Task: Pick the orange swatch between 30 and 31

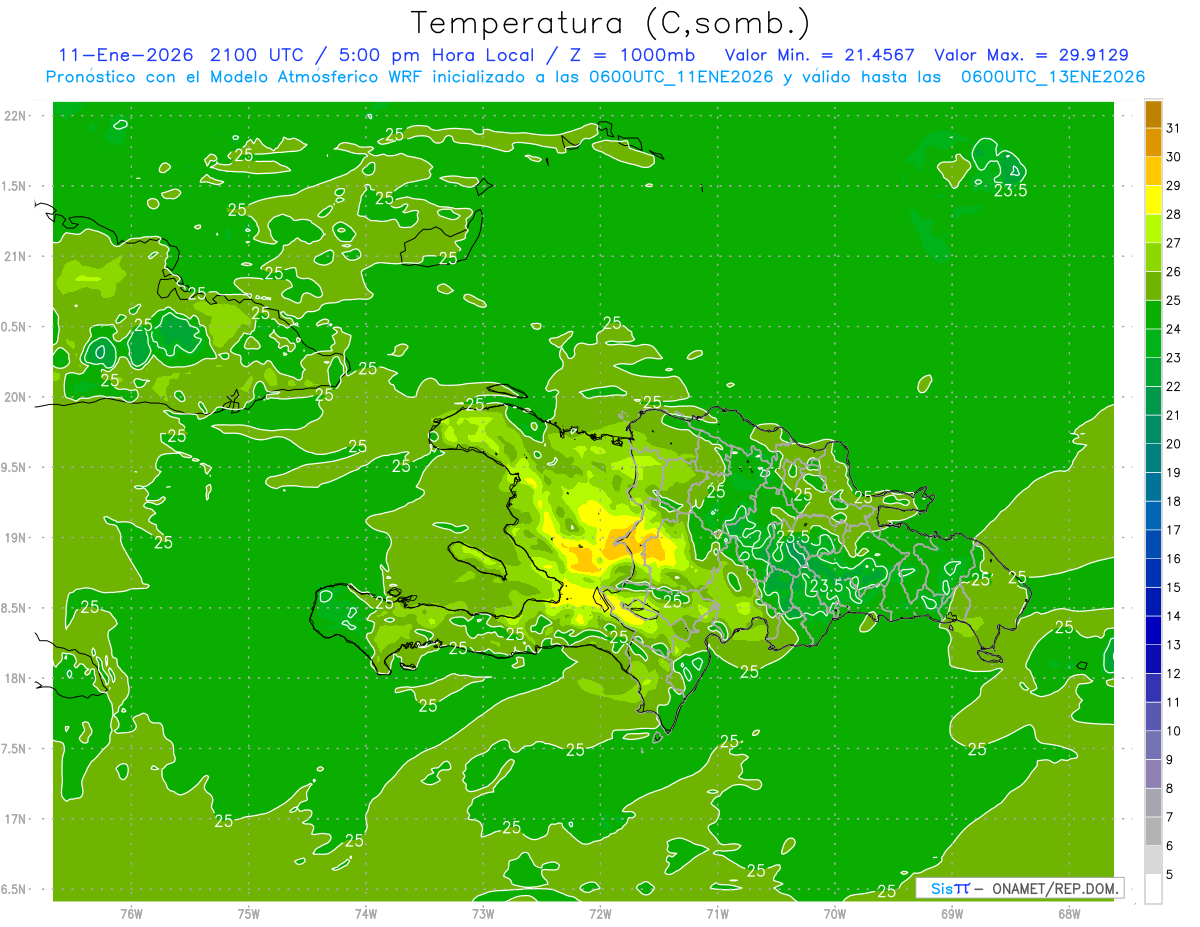Action: 1153,142
